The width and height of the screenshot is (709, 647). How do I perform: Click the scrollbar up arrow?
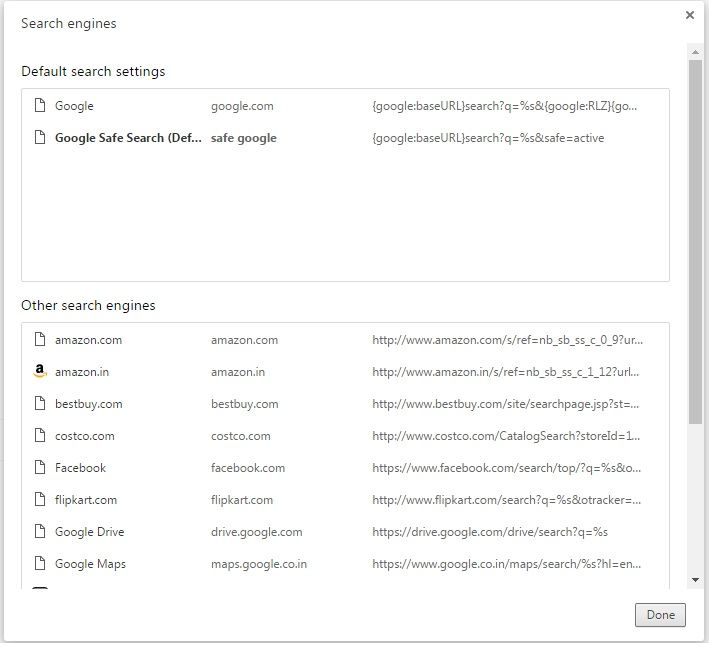[x=695, y=51]
